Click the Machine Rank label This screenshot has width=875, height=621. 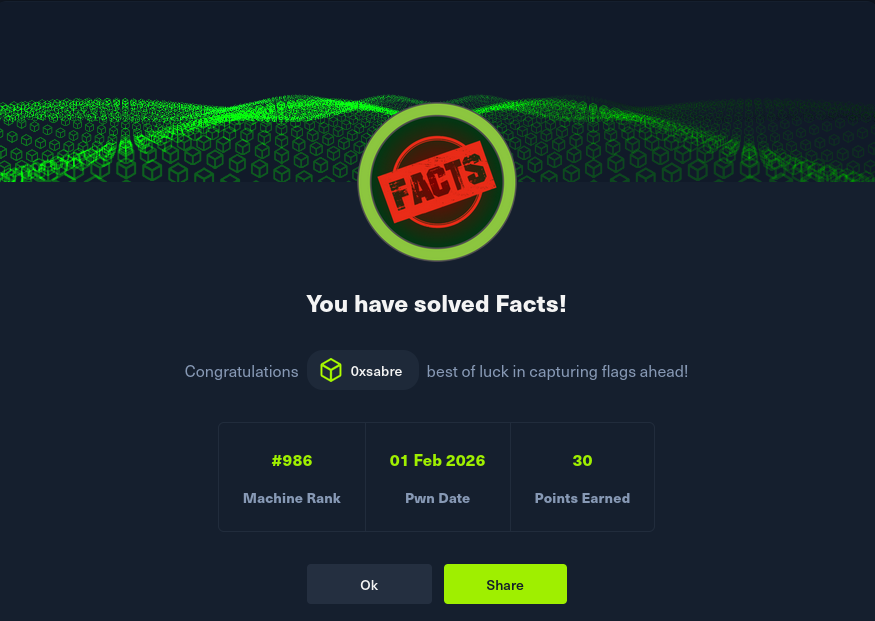pos(292,498)
